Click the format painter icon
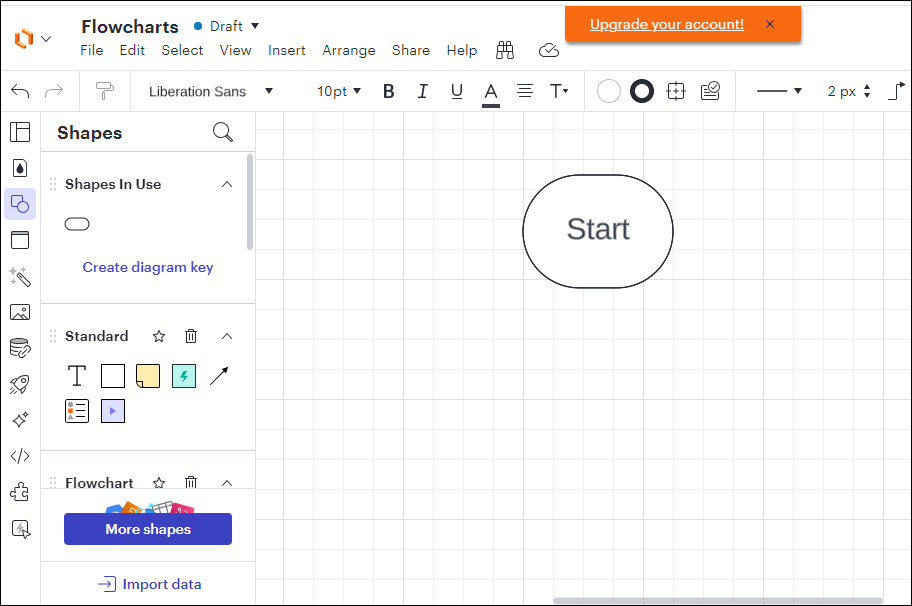Image resolution: width=912 pixels, height=606 pixels. [105, 91]
